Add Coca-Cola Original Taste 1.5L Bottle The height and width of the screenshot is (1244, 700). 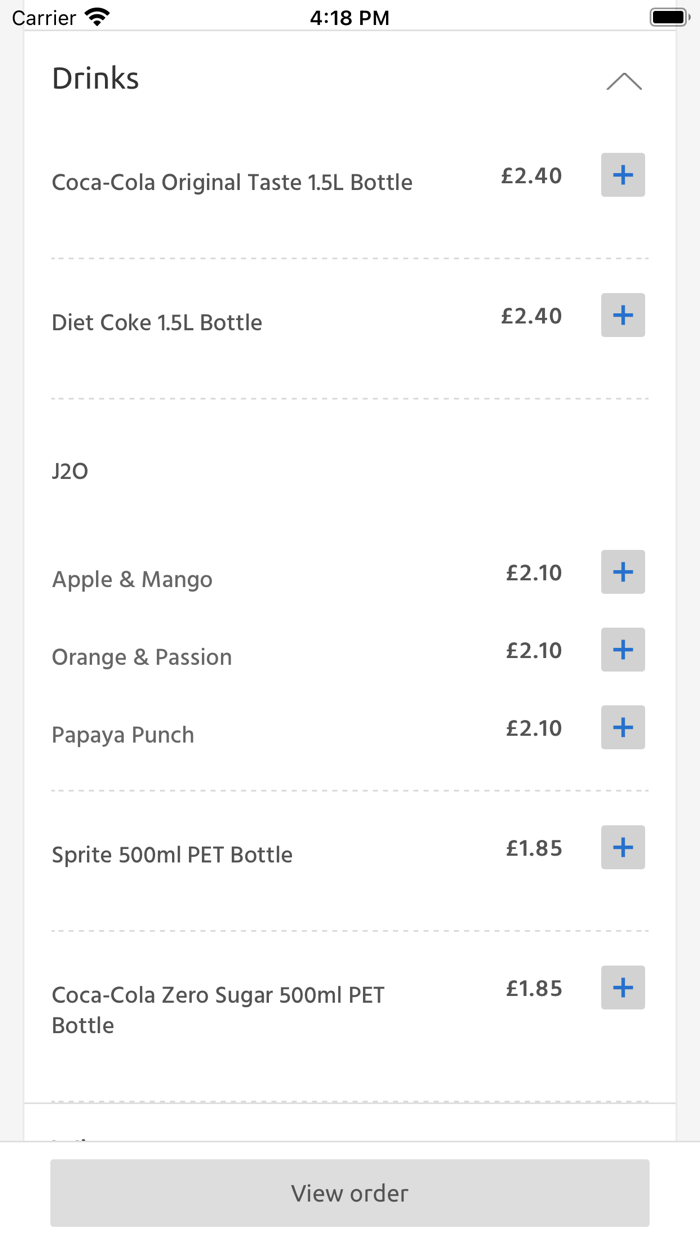click(622, 175)
